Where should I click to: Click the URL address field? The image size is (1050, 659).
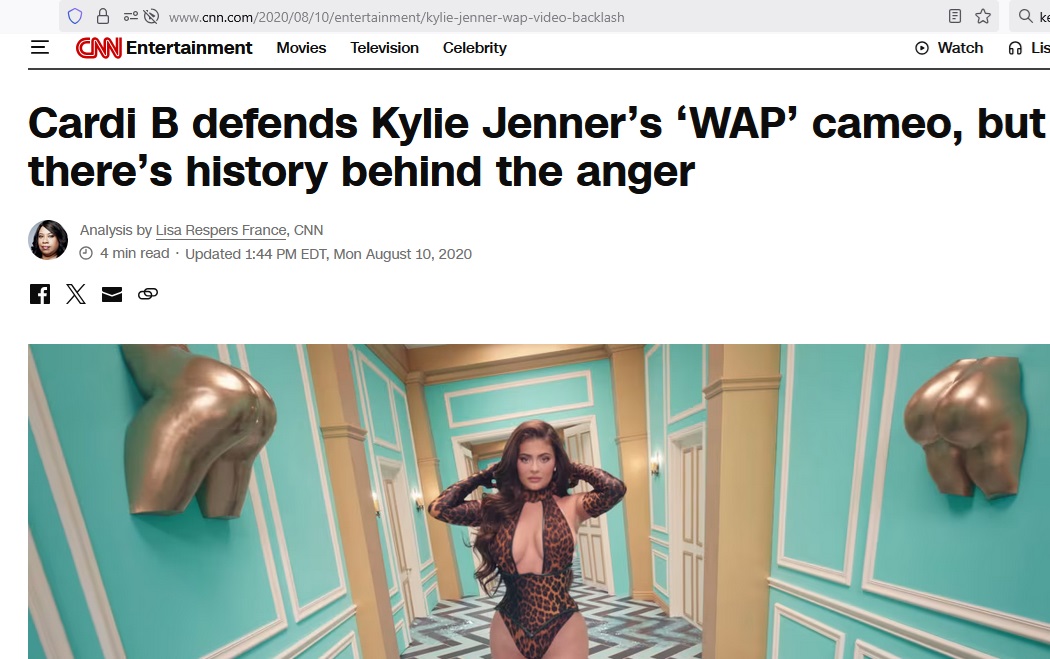click(536, 17)
